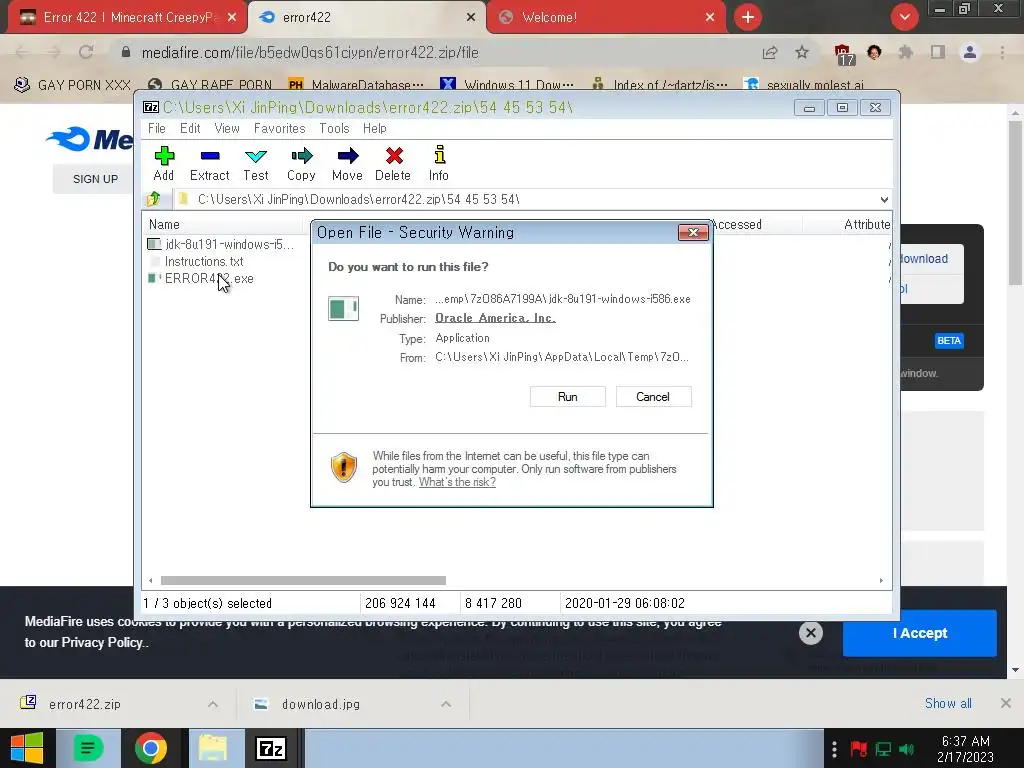Open the View menu in 7-Zip
1024x768 pixels.
(x=227, y=128)
